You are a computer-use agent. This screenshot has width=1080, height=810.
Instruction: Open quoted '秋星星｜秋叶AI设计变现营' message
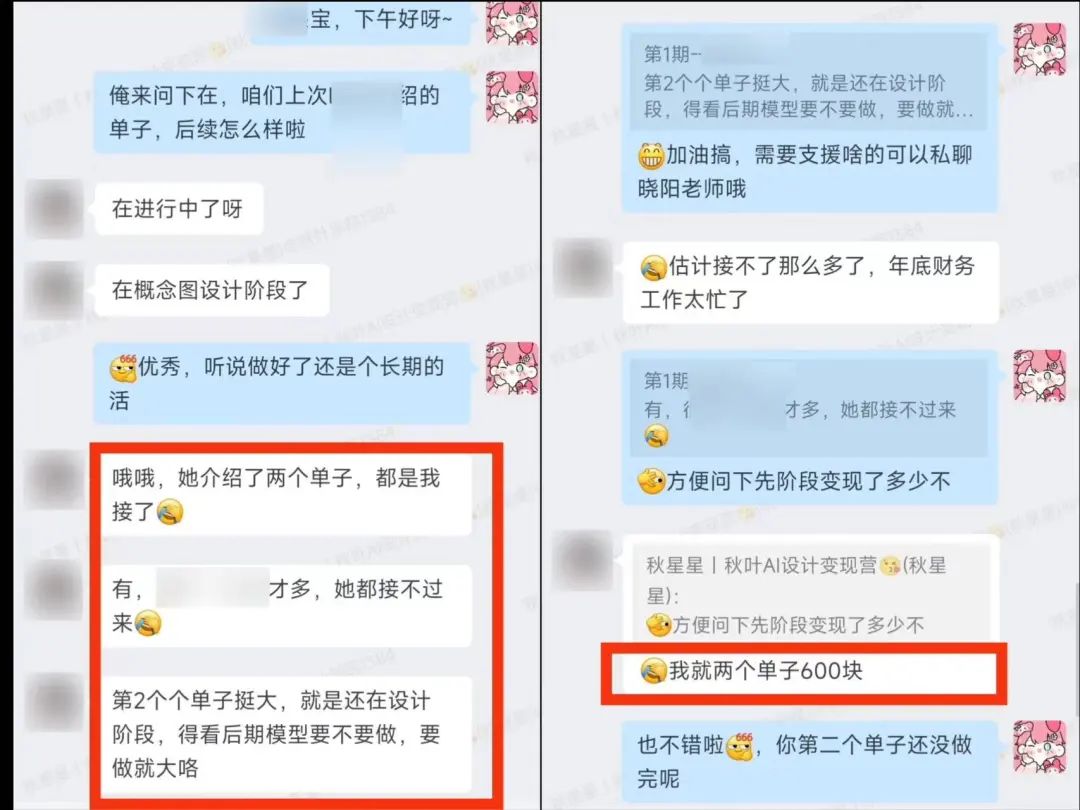(x=810, y=594)
